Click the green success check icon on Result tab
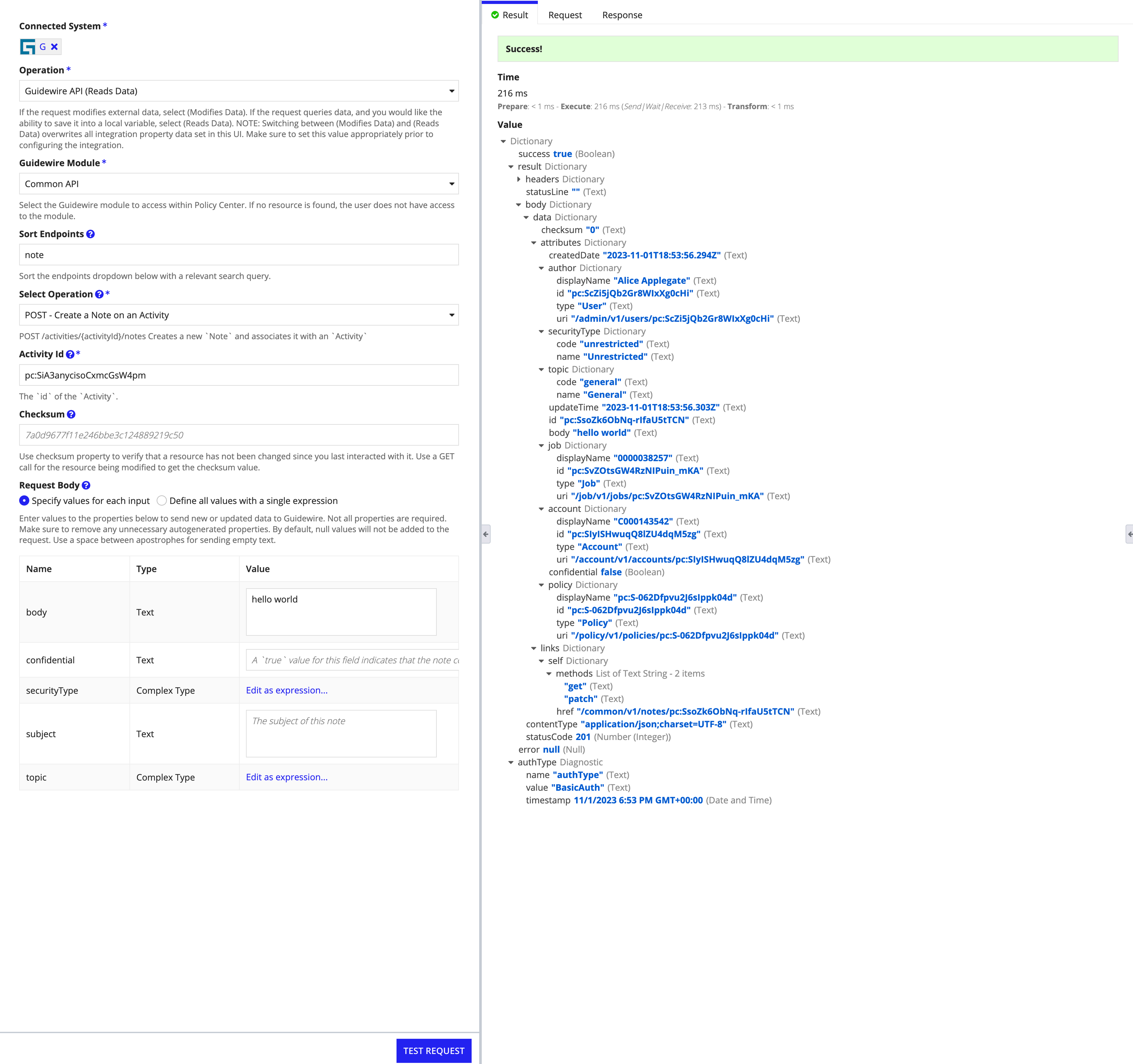The width and height of the screenshot is (1133, 1064). point(495,15)
